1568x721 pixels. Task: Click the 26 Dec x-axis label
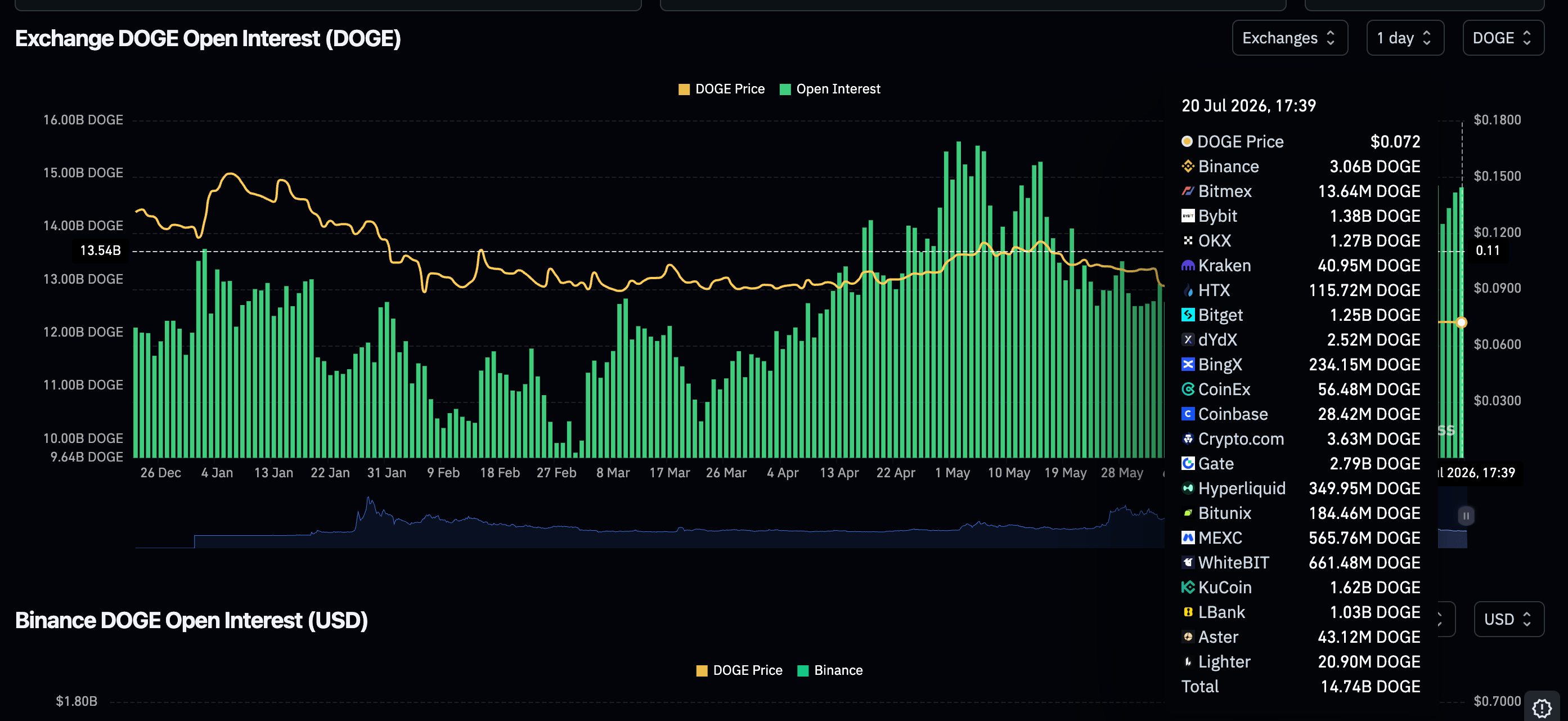tap(160, 473)
